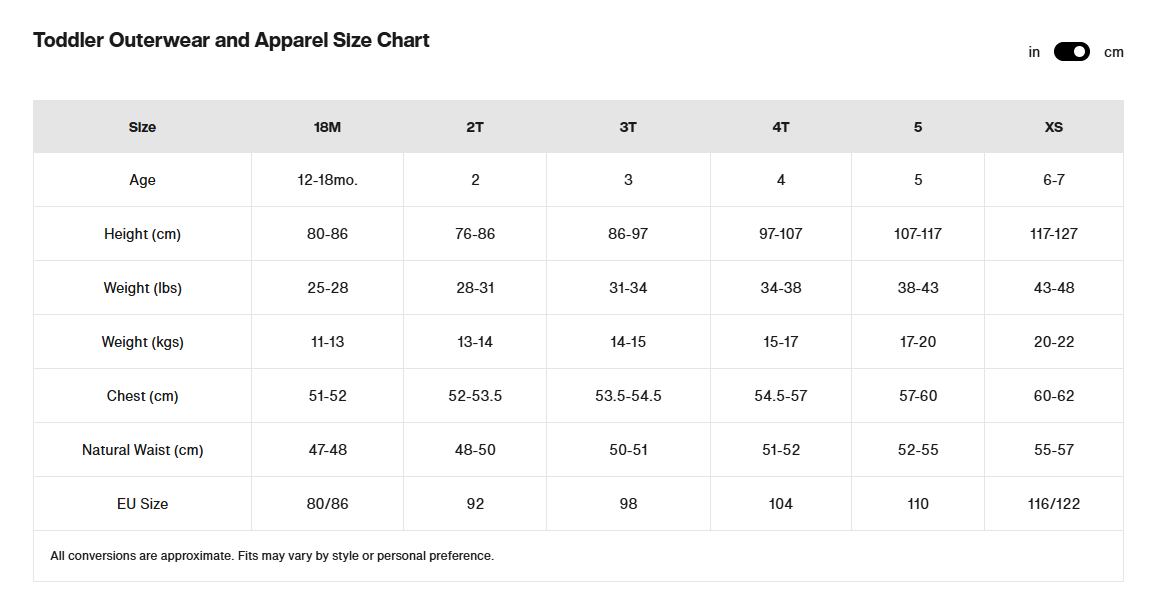Click the 12-18mo. age cell
This screenshot has height=615, width=1152.
point(327,180)
